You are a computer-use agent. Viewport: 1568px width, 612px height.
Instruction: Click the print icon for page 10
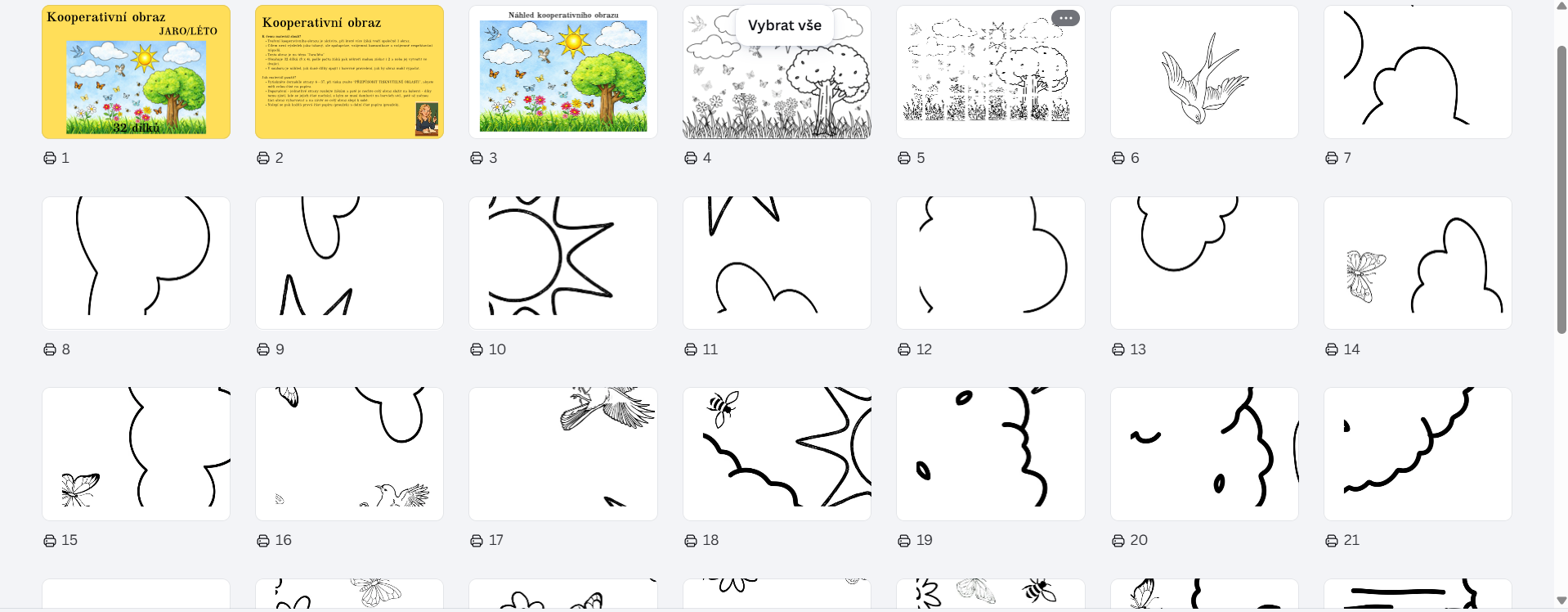pos(477,349)
